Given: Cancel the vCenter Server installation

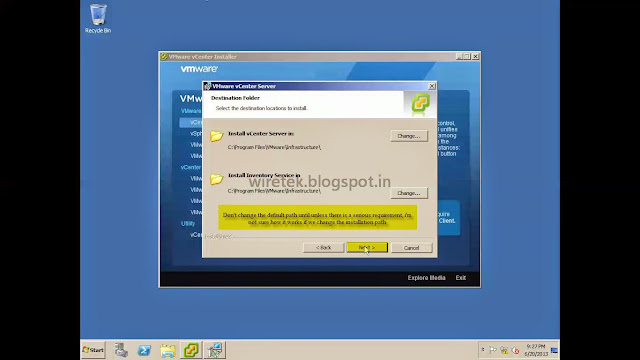Looking at the screenshot, I should tap(411, 248).
